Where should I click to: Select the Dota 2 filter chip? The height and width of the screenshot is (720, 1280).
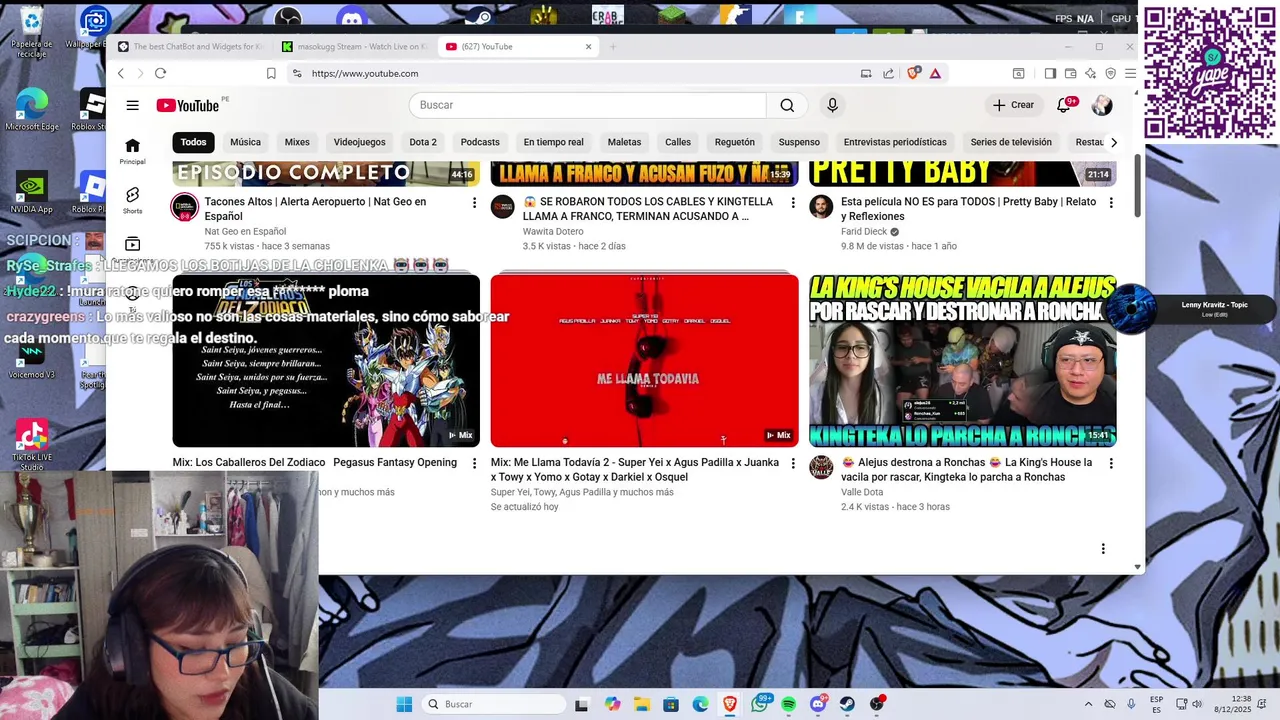click(423, 142)
